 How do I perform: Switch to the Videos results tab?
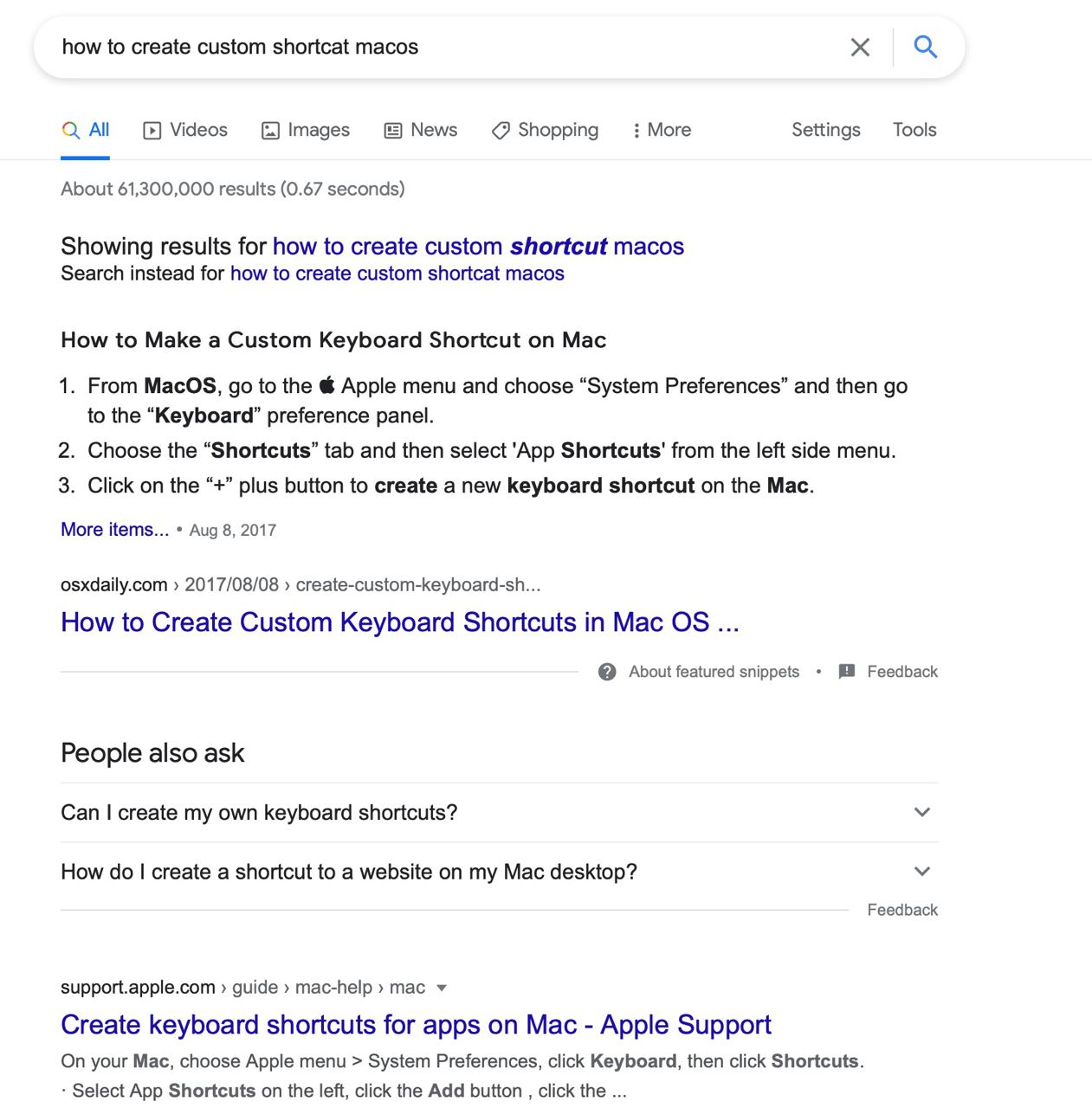click(185, 130)
